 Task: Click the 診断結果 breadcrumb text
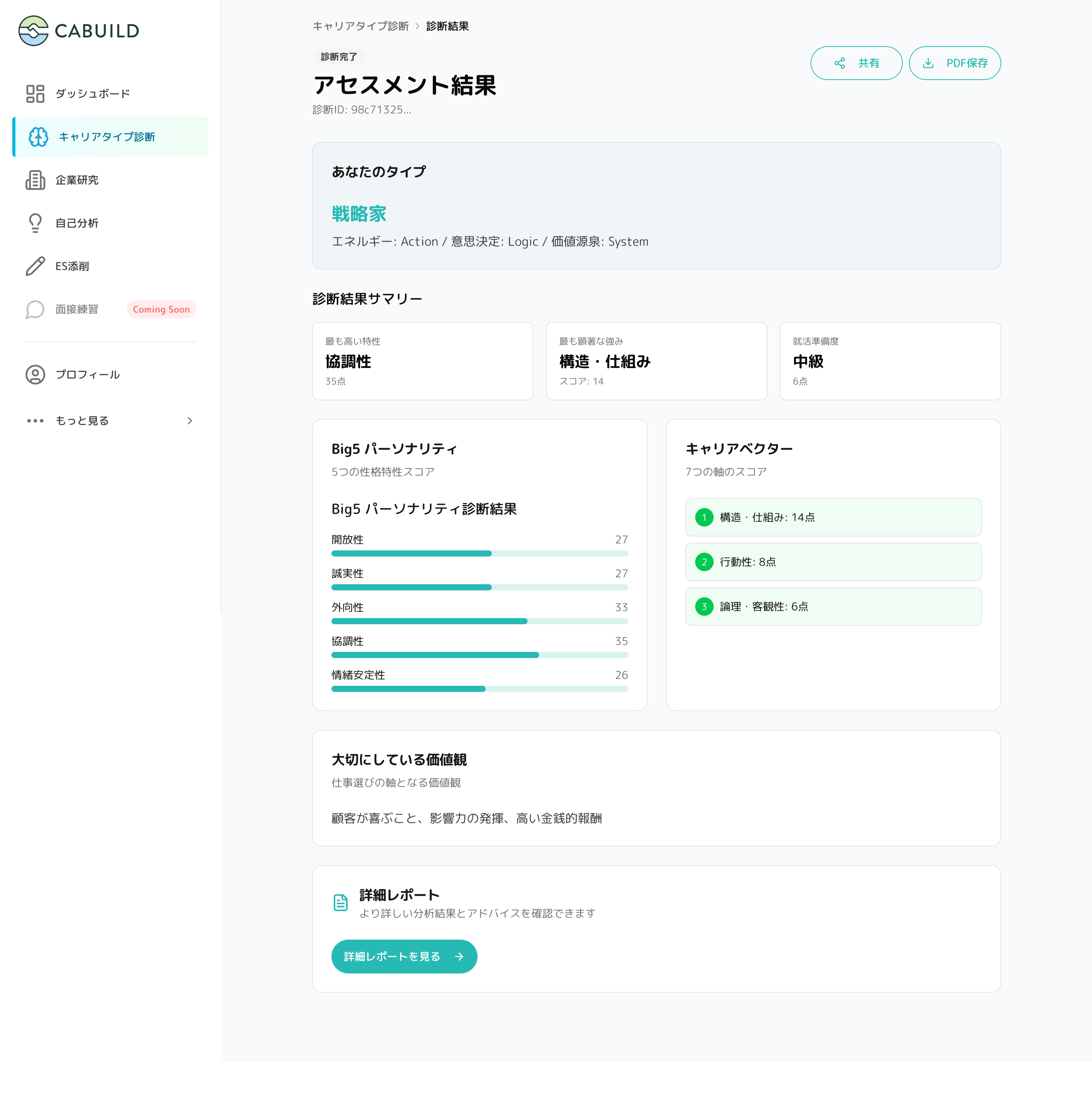pyautogui.click(x=448, y=26)
